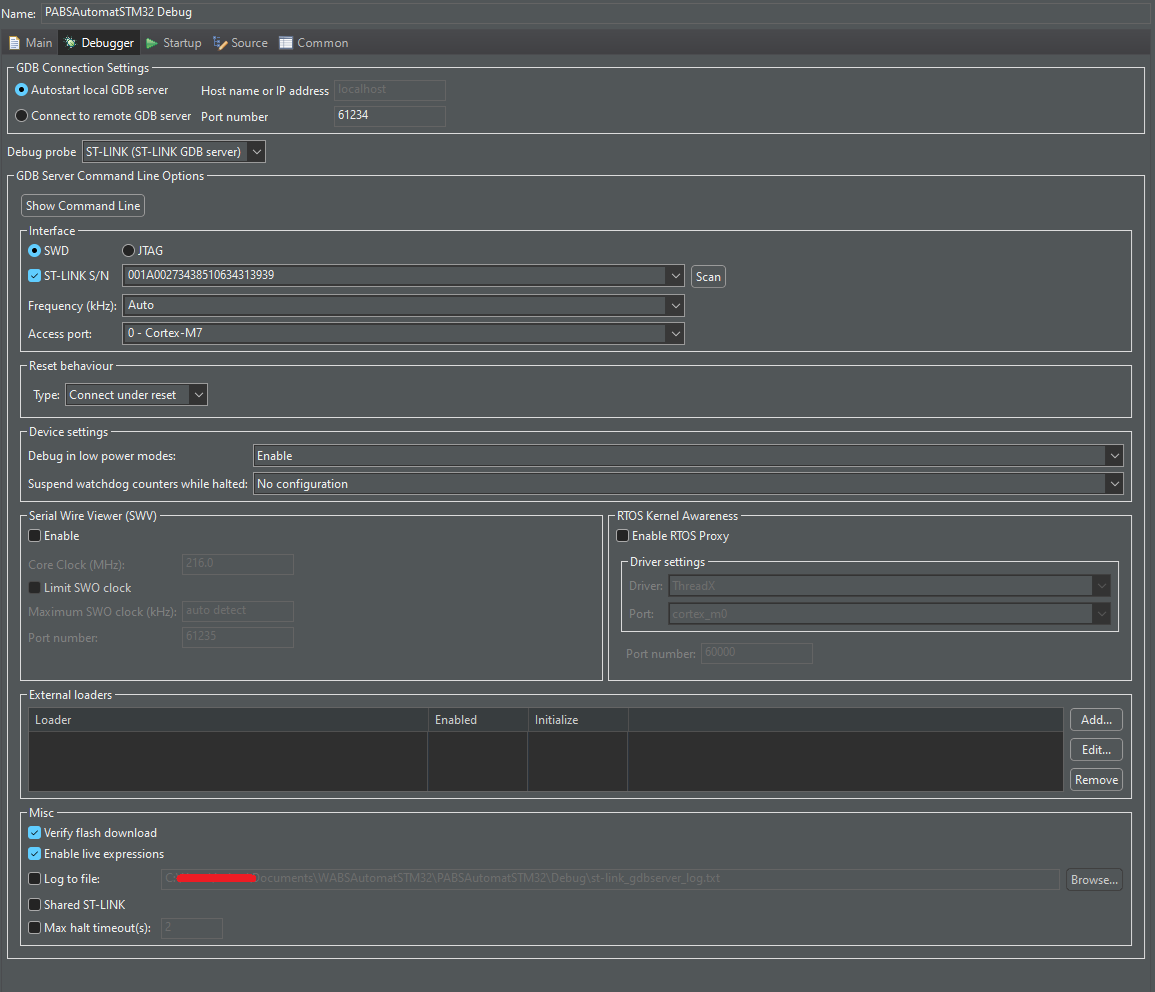The width and height of the screenshot is (1155, 992).
Task: Open the Common tab
Action: point(314,42)
